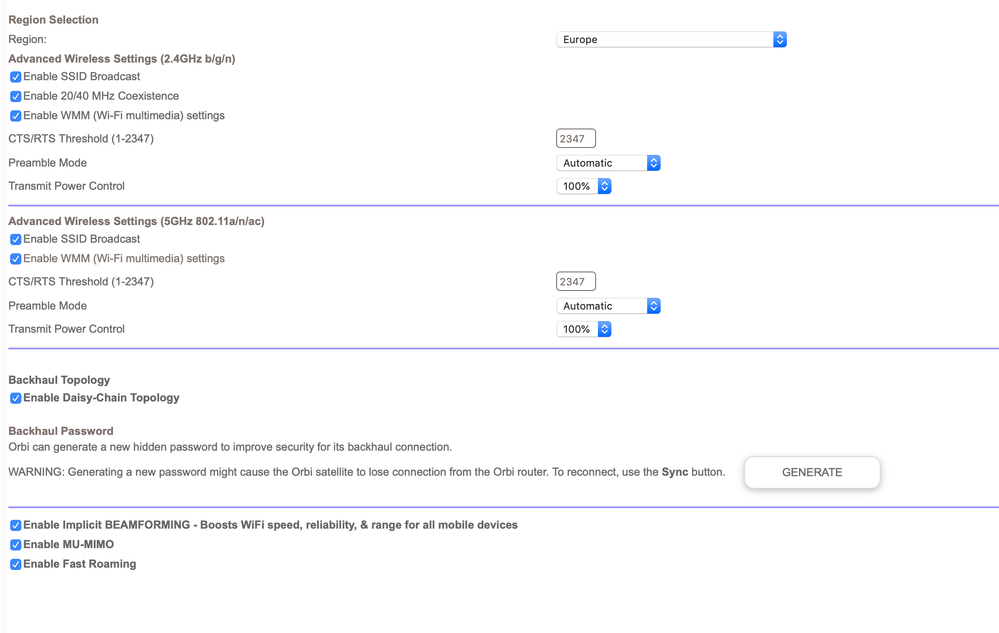
Task: Open the 2.4GHz Preamble Mode dropdown
Action: coord(605,162)
